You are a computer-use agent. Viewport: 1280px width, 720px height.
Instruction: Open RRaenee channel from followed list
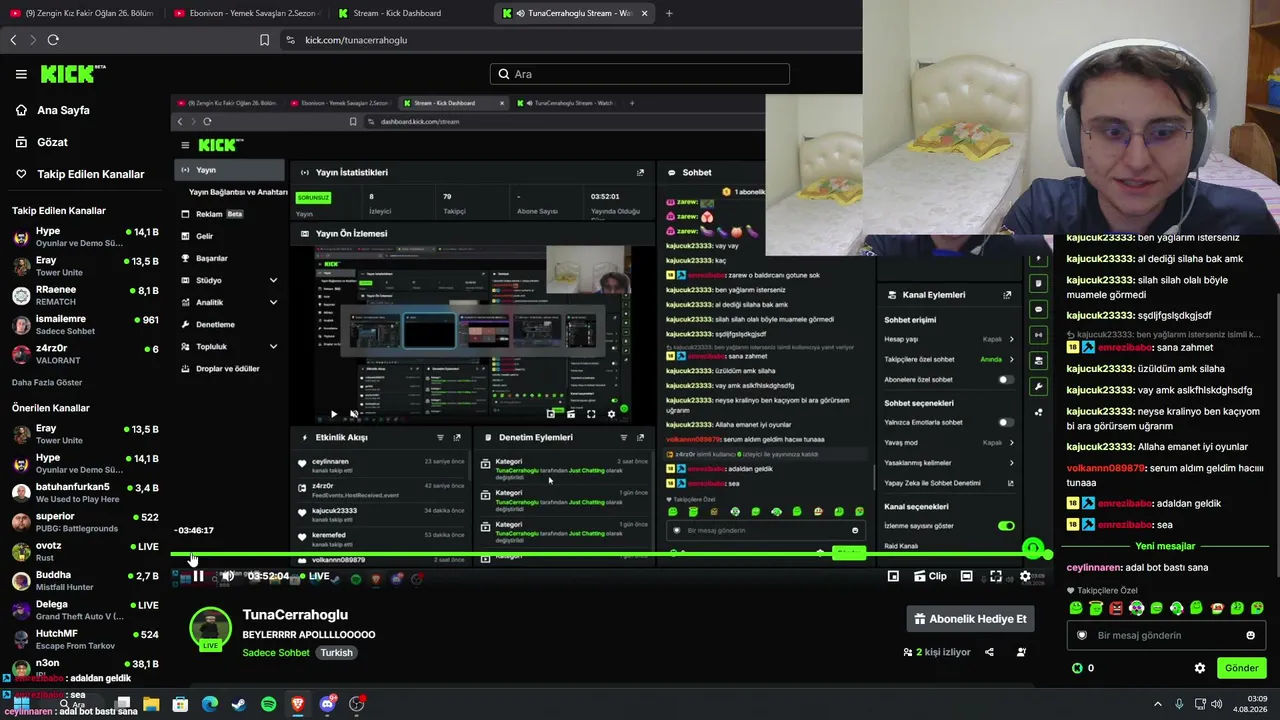point(85,295)
